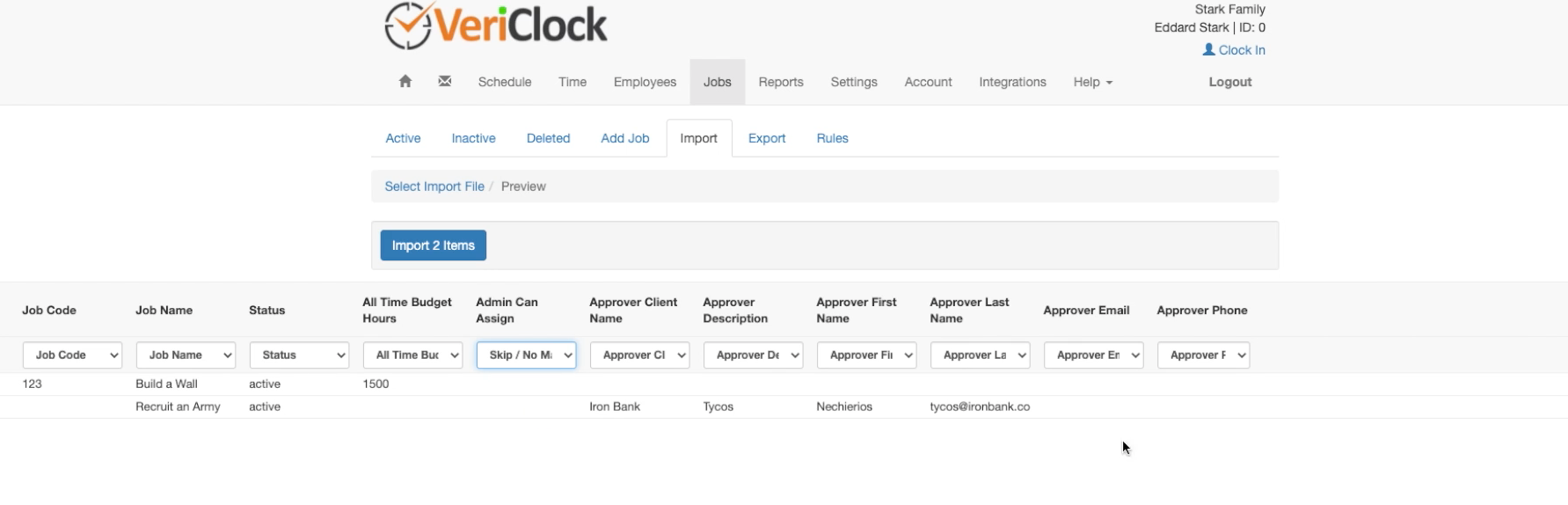Click the home icon in navigation bar

[x=405, y=82]
